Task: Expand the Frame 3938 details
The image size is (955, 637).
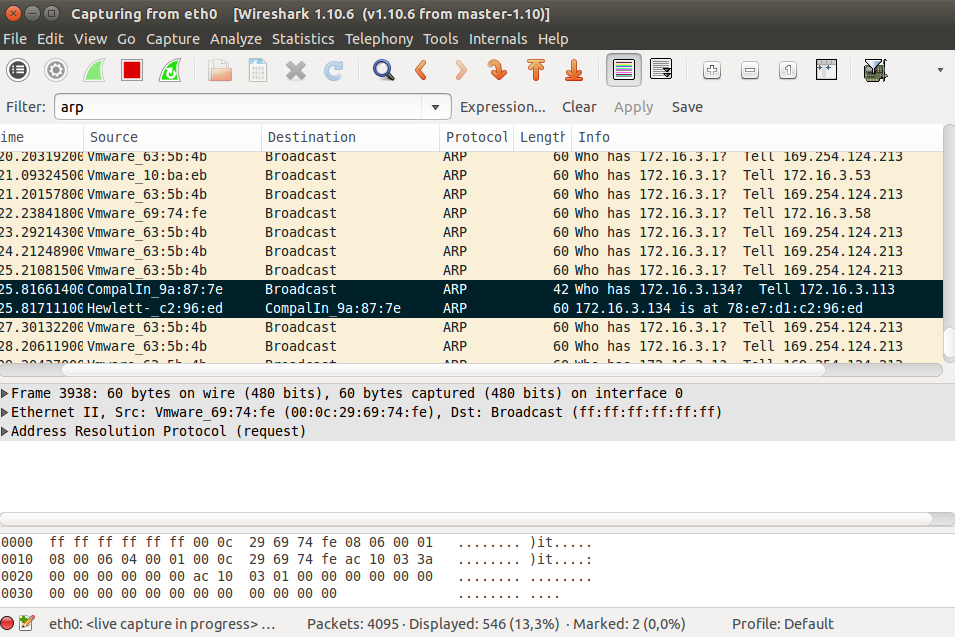Action: [6, 393]
